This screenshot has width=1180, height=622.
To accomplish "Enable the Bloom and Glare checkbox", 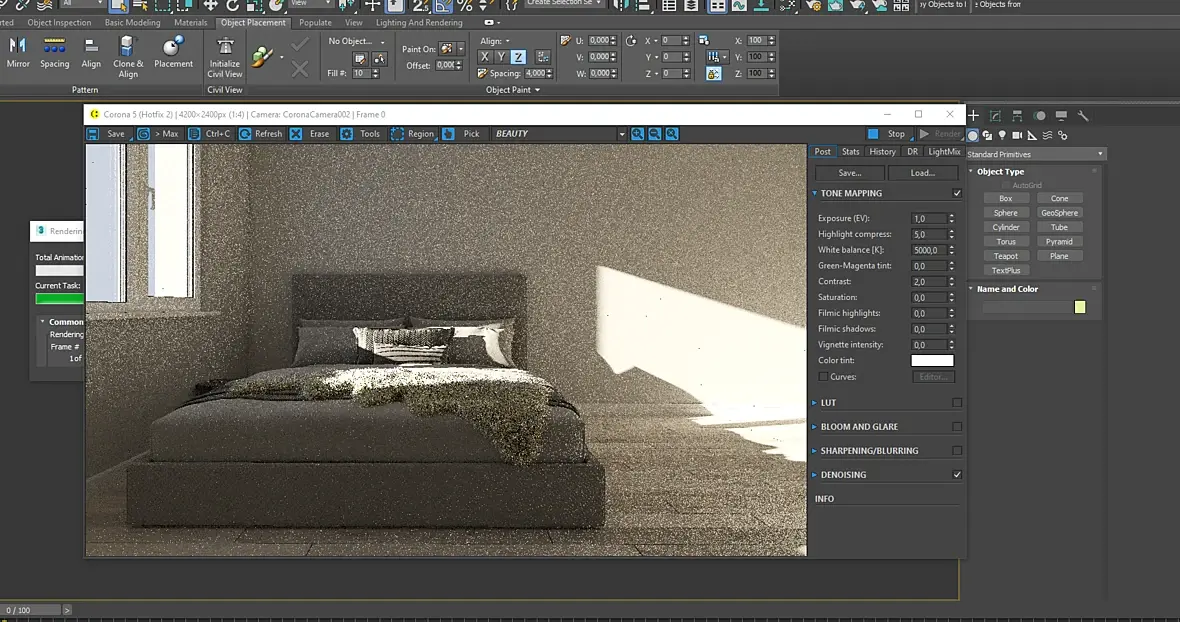I will click(957, 427).
